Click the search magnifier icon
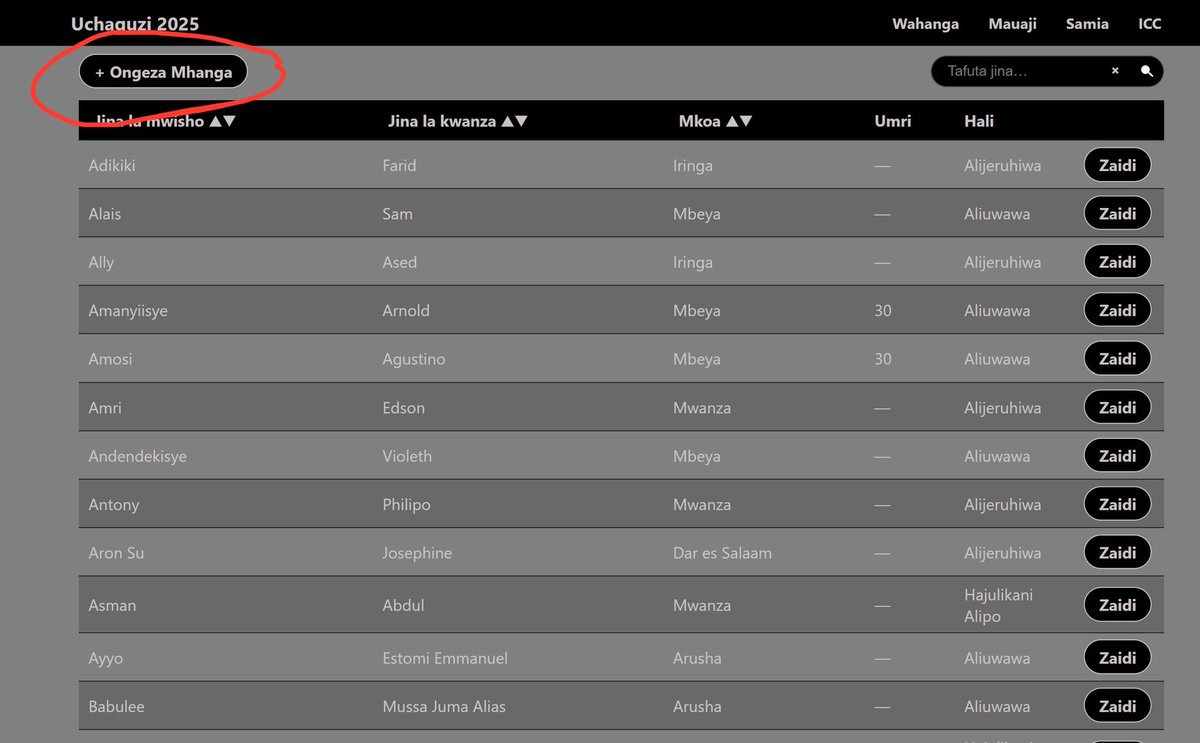Screen dimensions: 1200x743 coord(1147,71)
